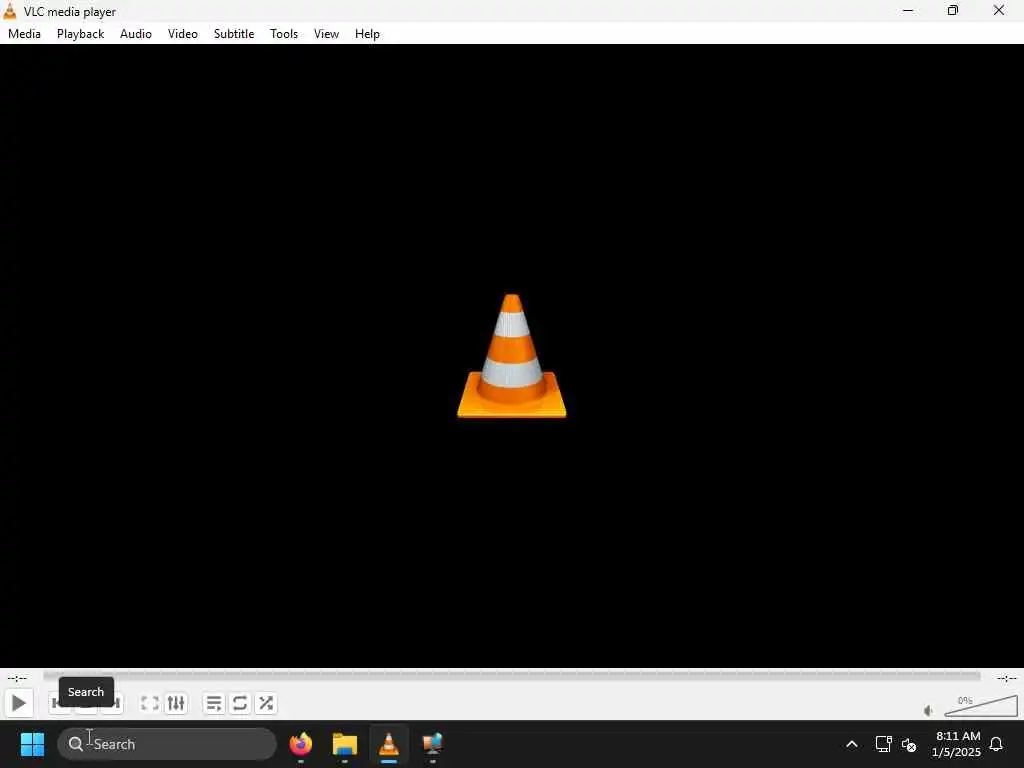Open the Tools menu
This screenshot has height=768, width=1024.
pos(284,34)
